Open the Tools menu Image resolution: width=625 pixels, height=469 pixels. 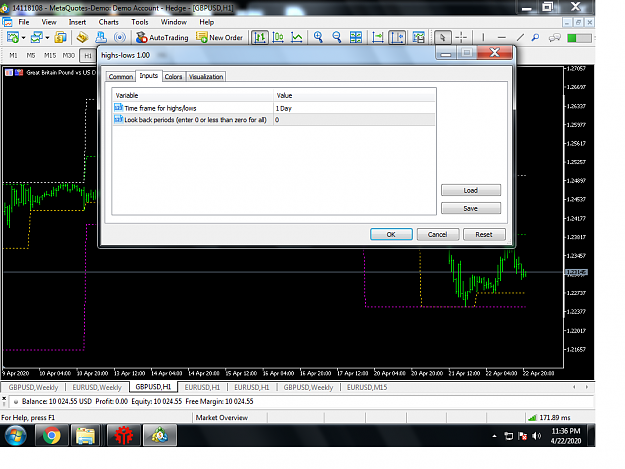(x=140, y=22)
